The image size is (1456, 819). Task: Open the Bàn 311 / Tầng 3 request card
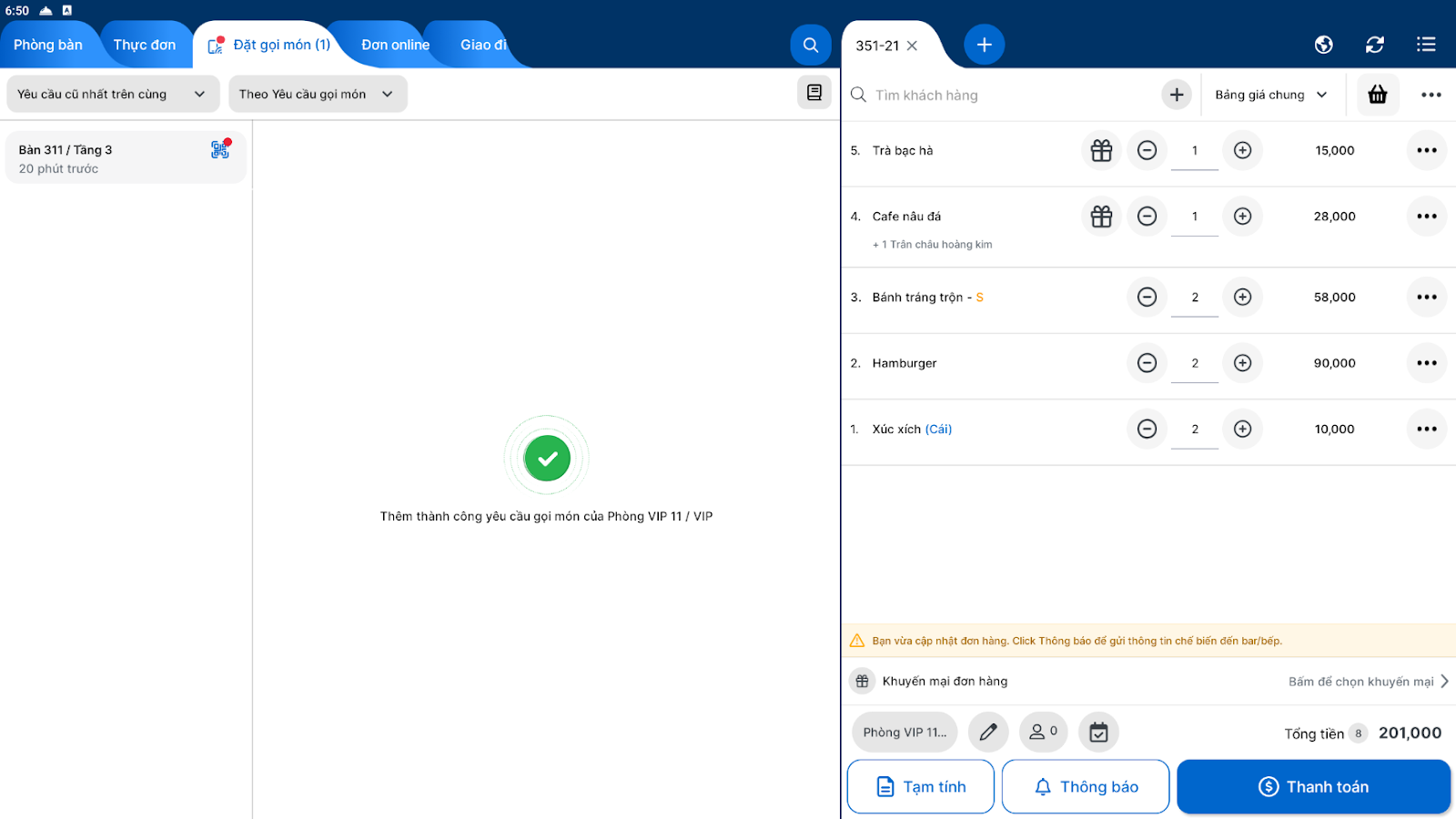(126, 158)
